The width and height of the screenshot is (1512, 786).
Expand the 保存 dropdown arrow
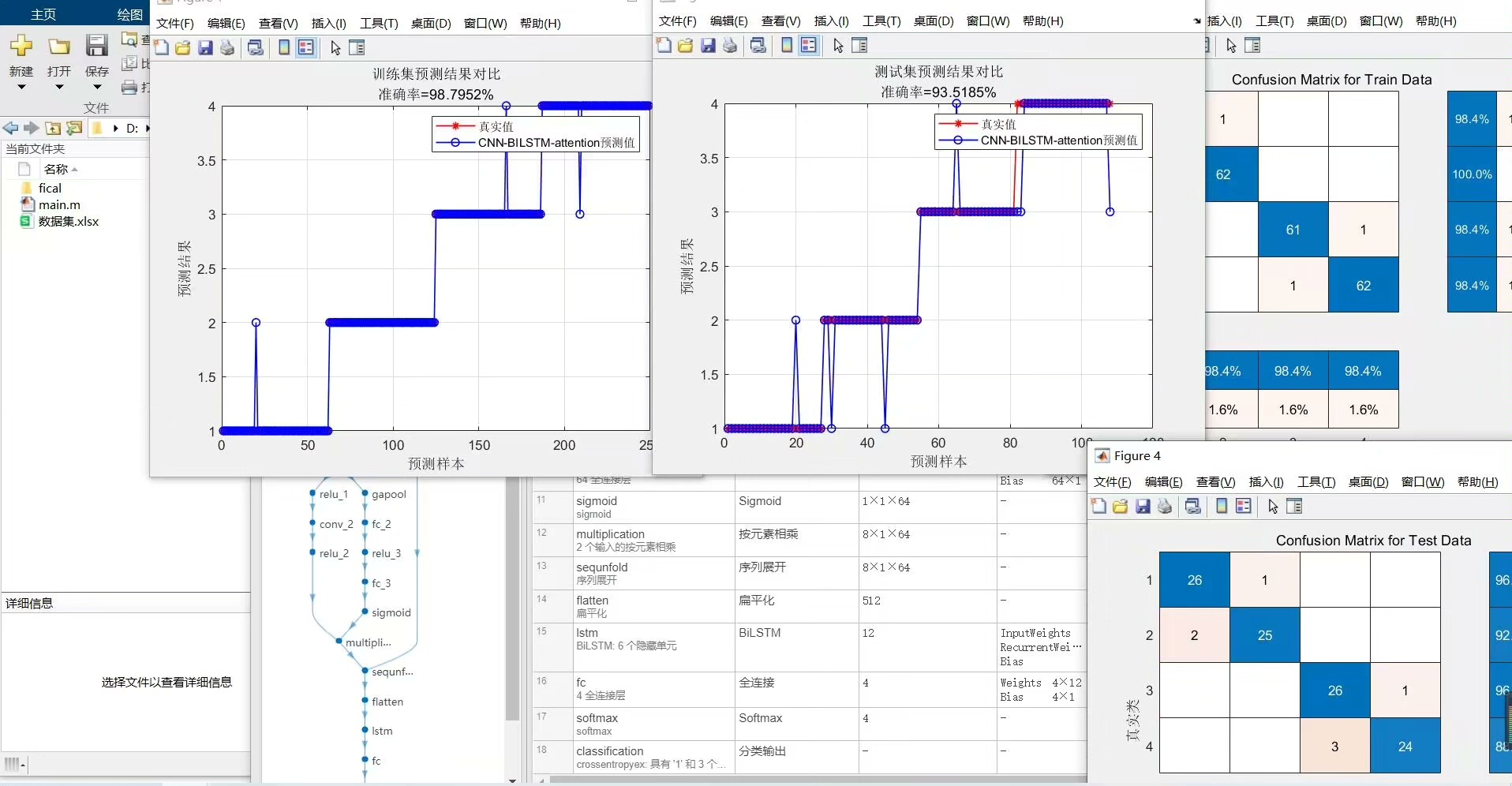click(x=96, y=88)
